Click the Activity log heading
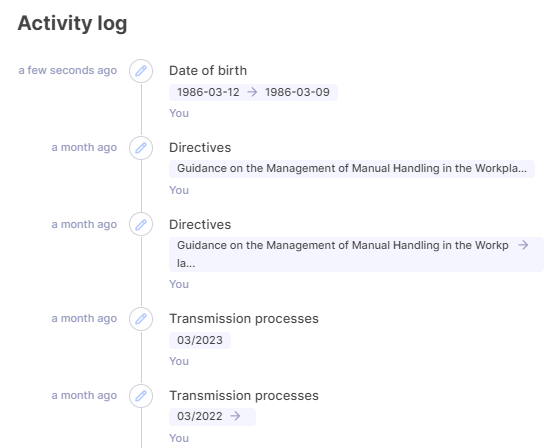 pos(72,23)
